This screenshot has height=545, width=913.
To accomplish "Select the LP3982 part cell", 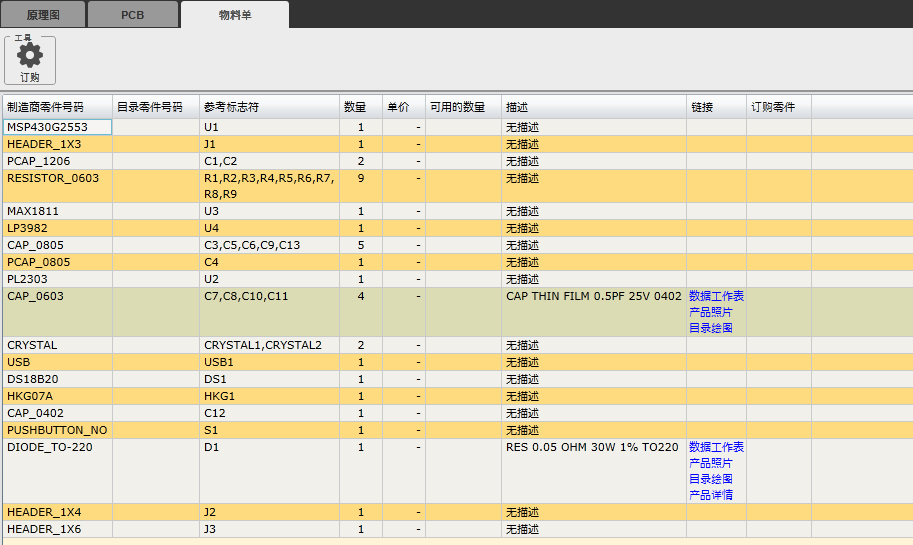I will pyautogui.click(x=58, y=228).
